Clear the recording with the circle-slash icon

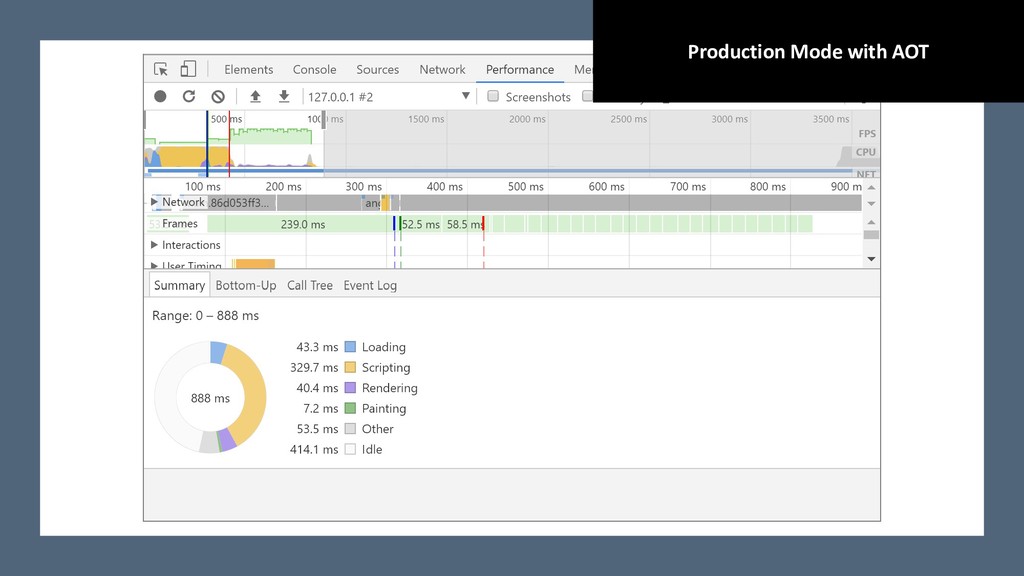tap(218, 97)
